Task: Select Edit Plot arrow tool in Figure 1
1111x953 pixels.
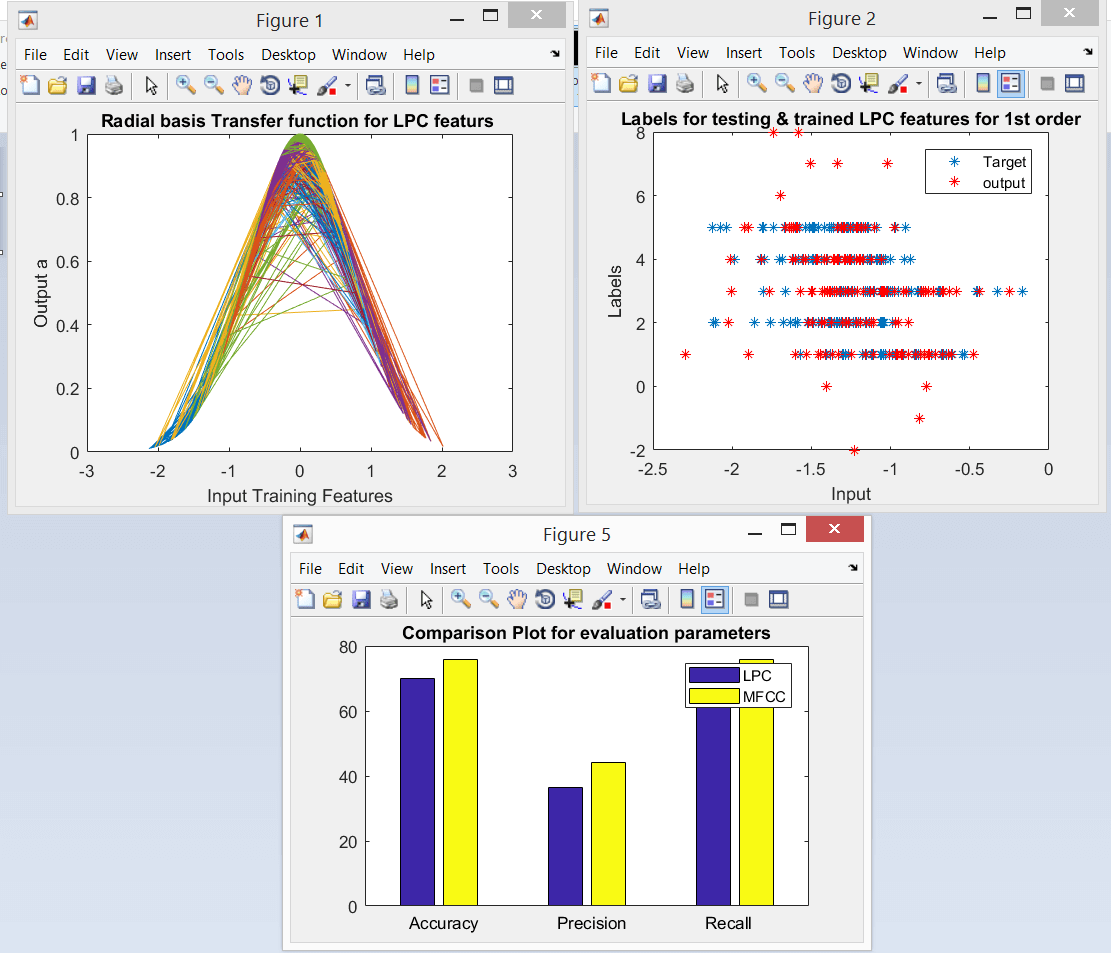Action: pyautogui.click(x=151, y=86)
